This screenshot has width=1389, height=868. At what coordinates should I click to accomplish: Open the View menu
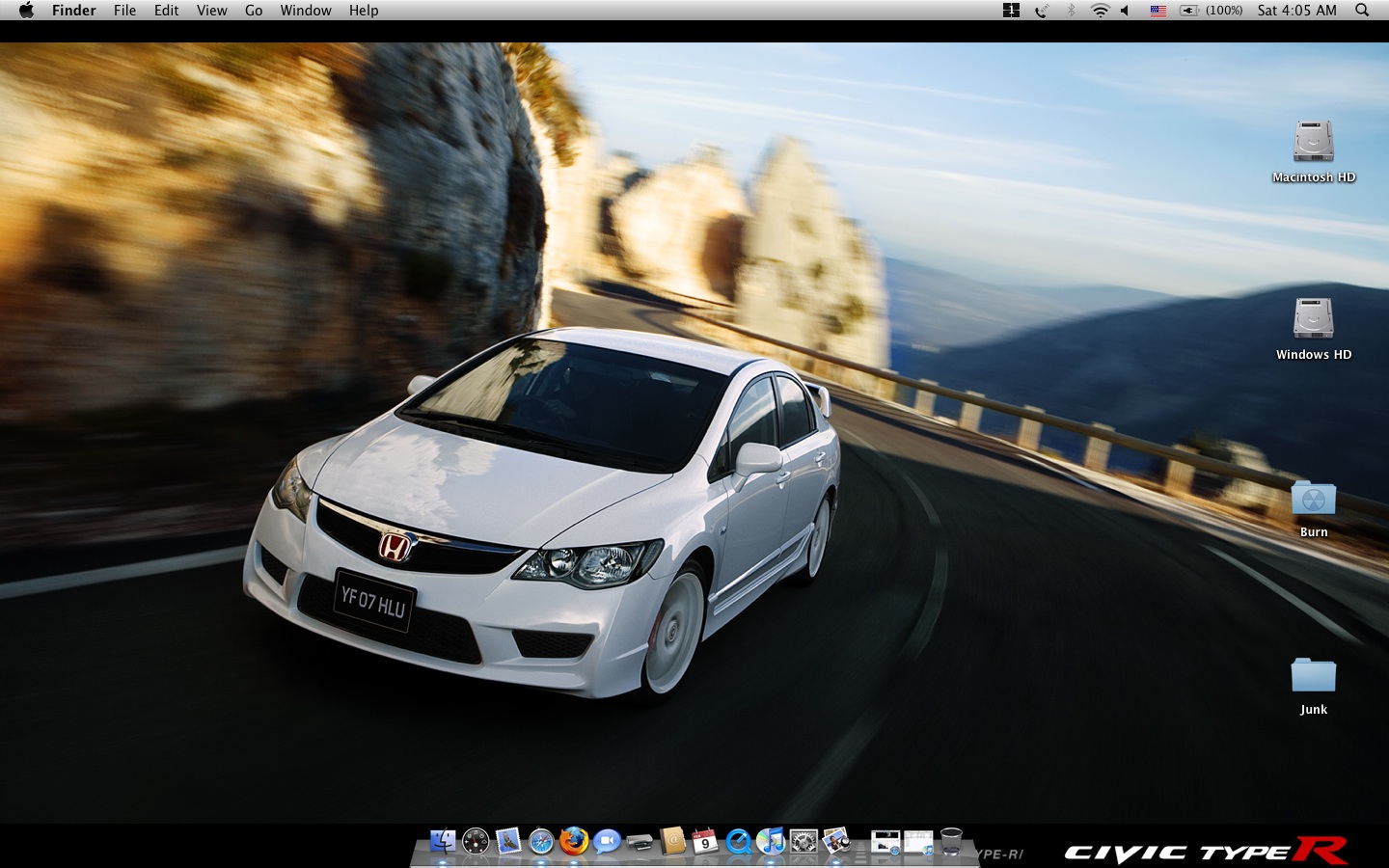click(211, 11)
